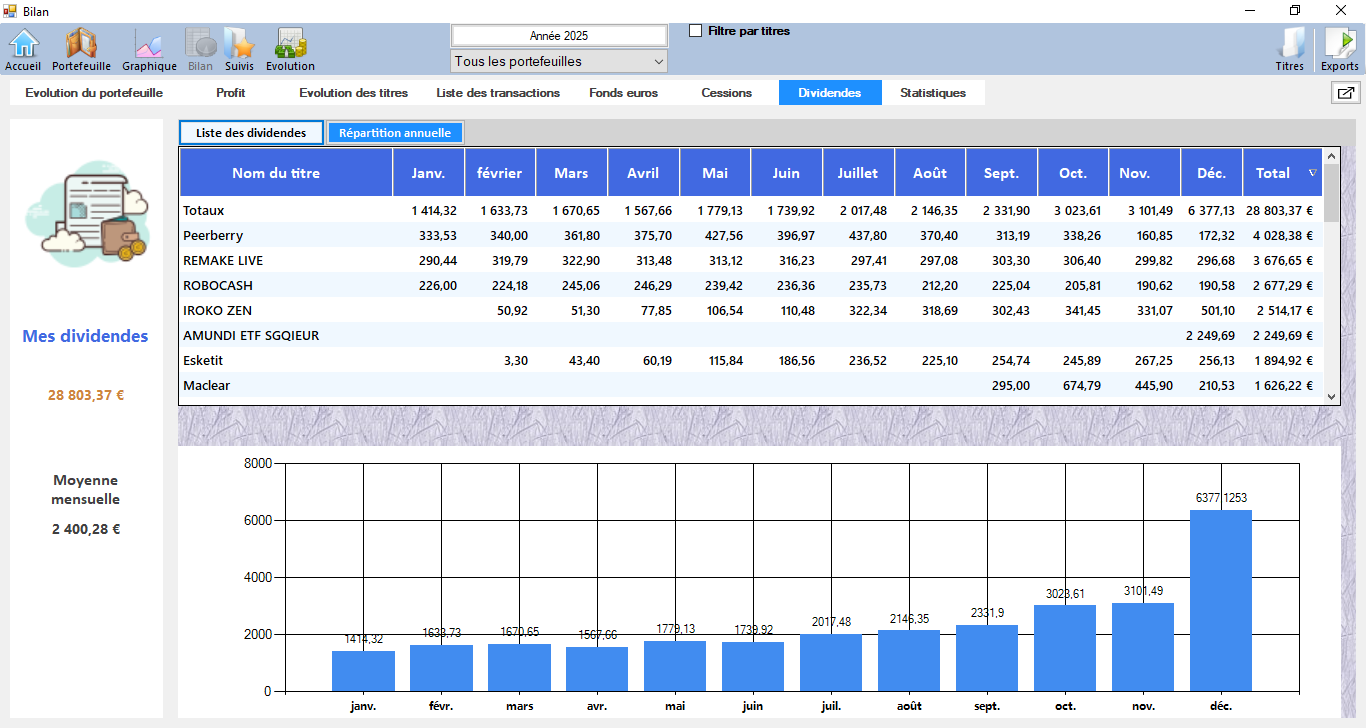Click the table scrollbar down arrow
1366x728 pixels.
1331,397
